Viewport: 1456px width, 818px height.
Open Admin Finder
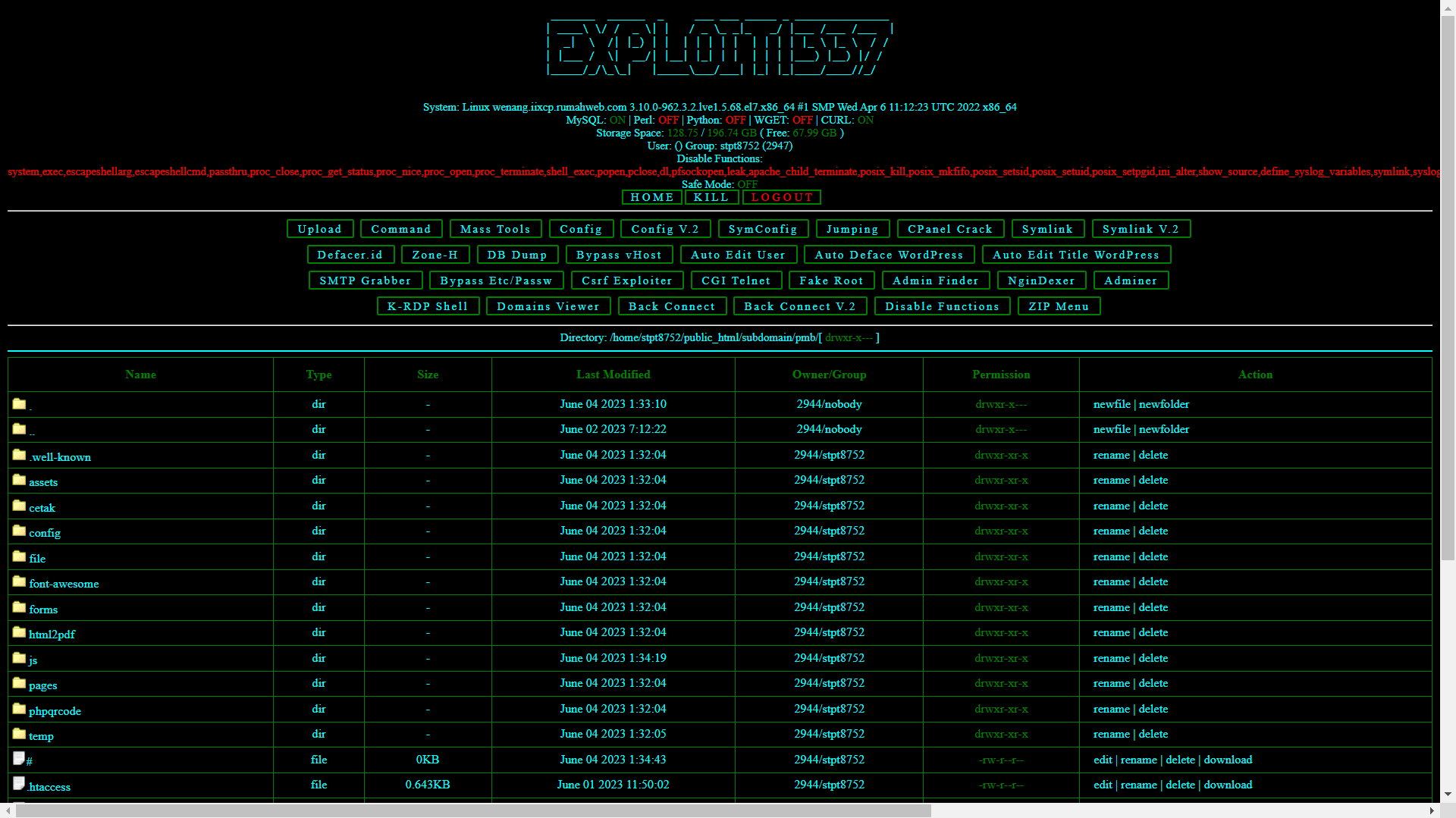tap(936, 281)
